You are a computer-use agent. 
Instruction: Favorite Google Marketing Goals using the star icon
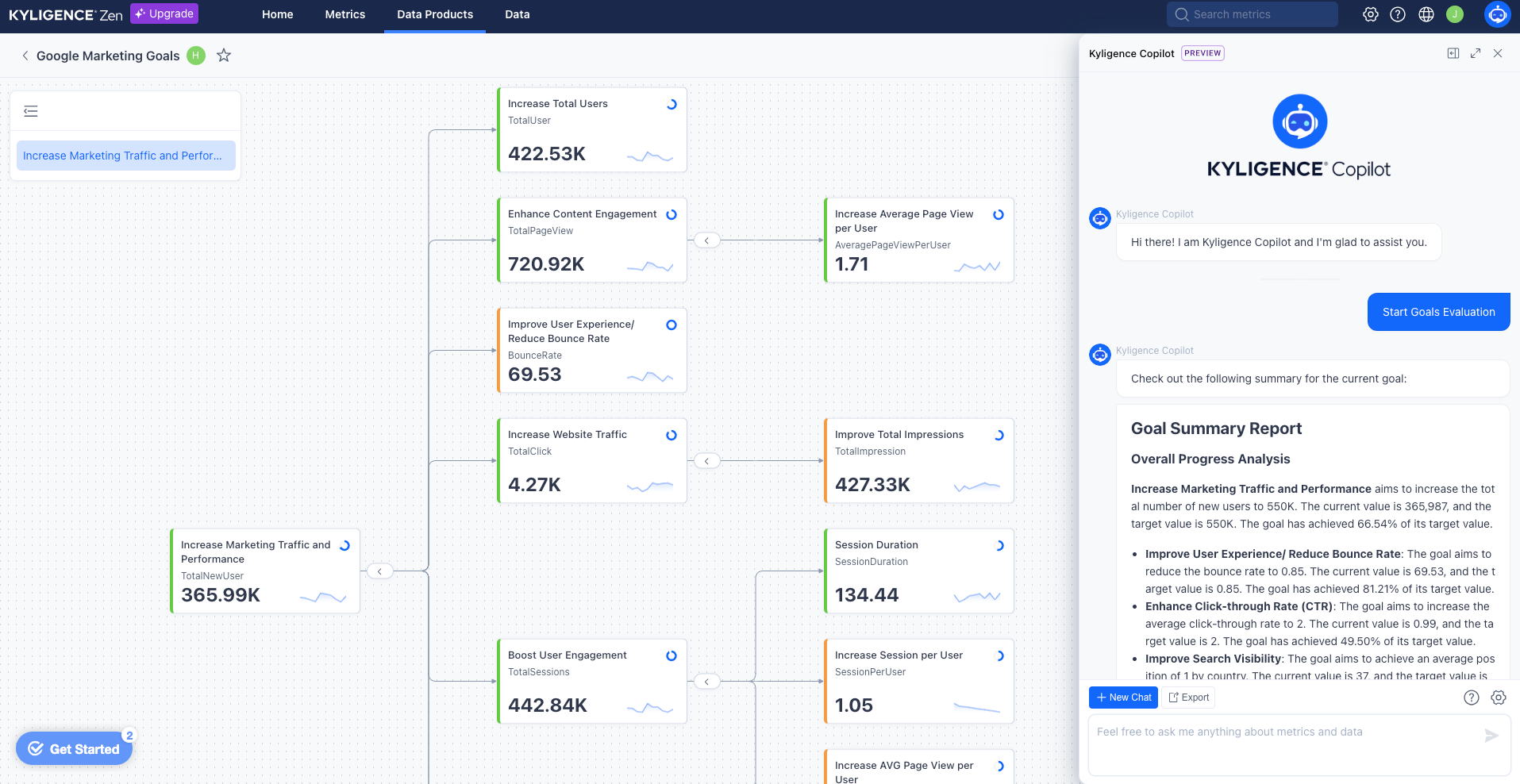click(x=223, y=56)
